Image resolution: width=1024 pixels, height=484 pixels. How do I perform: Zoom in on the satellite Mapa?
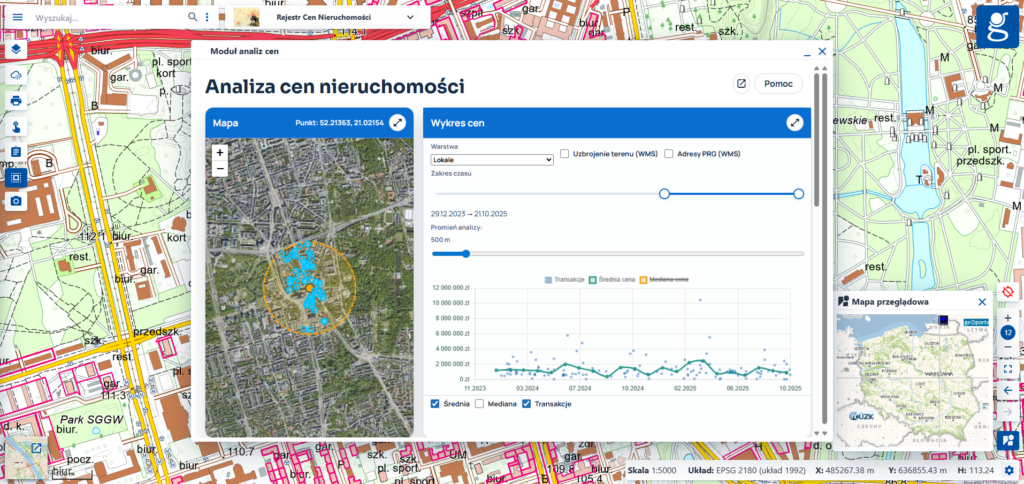220,153
